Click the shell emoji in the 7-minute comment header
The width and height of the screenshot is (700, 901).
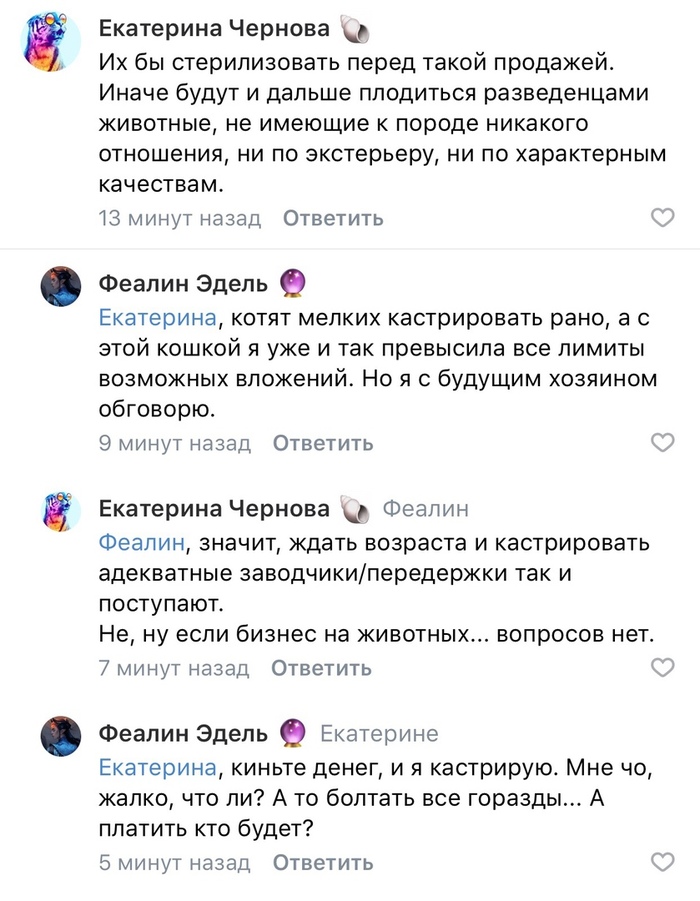tap(354, 509)
